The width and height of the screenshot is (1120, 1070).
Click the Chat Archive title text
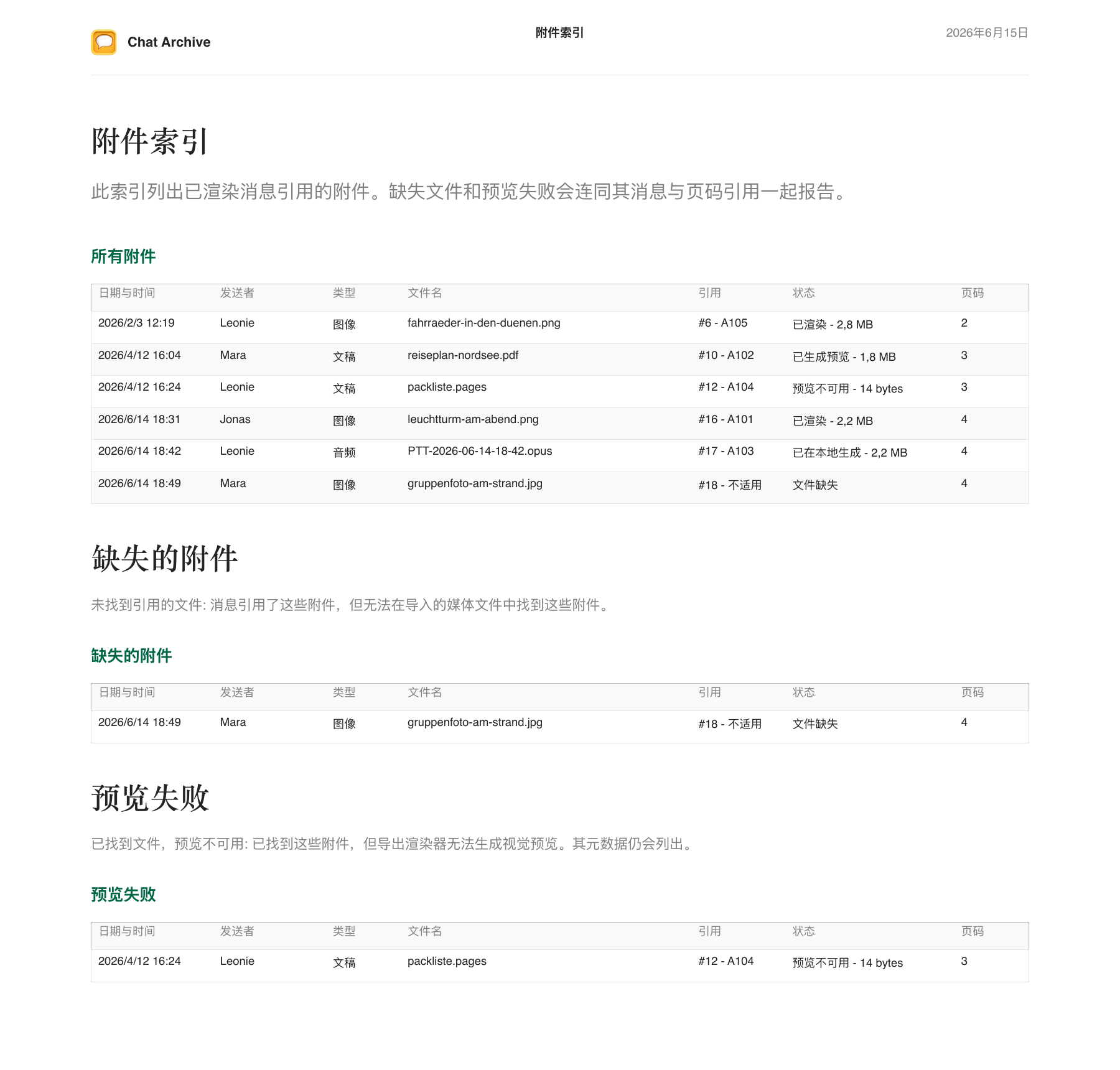[169, 42]
